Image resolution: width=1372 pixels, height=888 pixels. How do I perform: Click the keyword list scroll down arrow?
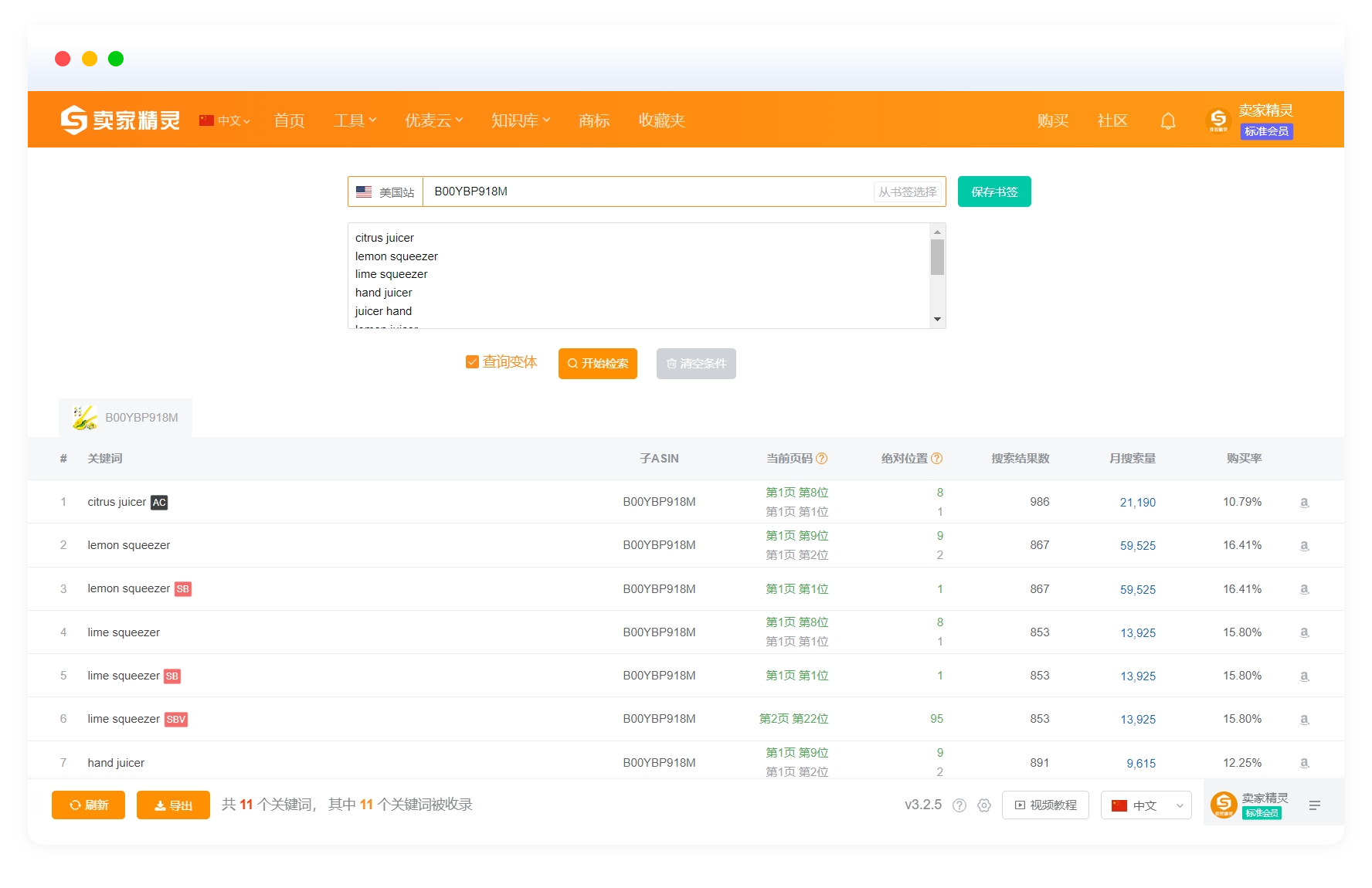coord(937,319)
